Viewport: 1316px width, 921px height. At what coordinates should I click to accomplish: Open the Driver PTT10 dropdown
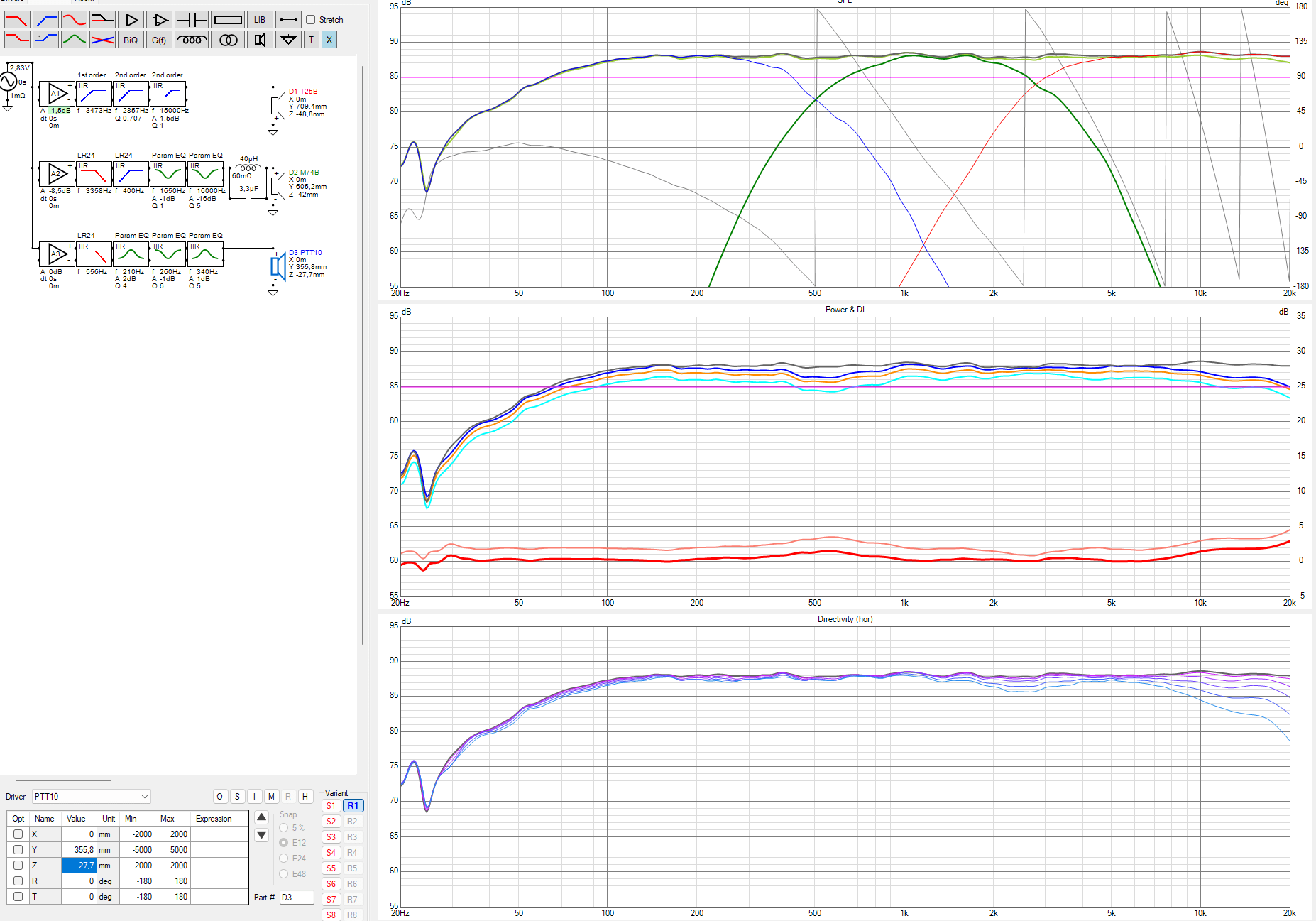(x=92, y=797)
